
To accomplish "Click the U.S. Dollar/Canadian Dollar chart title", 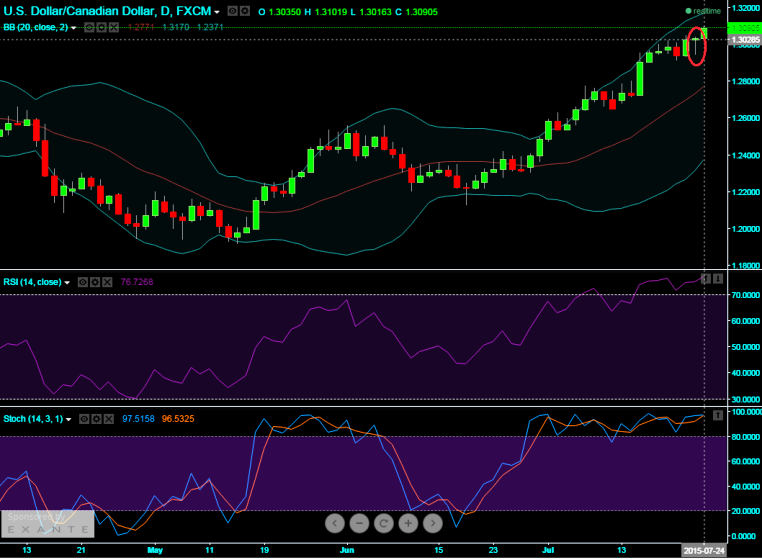I will [107, 11].
